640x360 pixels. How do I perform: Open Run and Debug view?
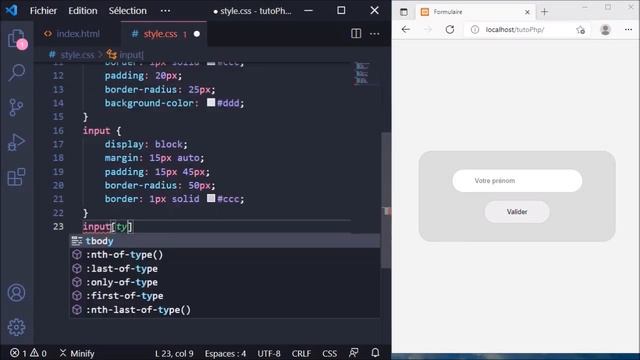pos(16,142)
